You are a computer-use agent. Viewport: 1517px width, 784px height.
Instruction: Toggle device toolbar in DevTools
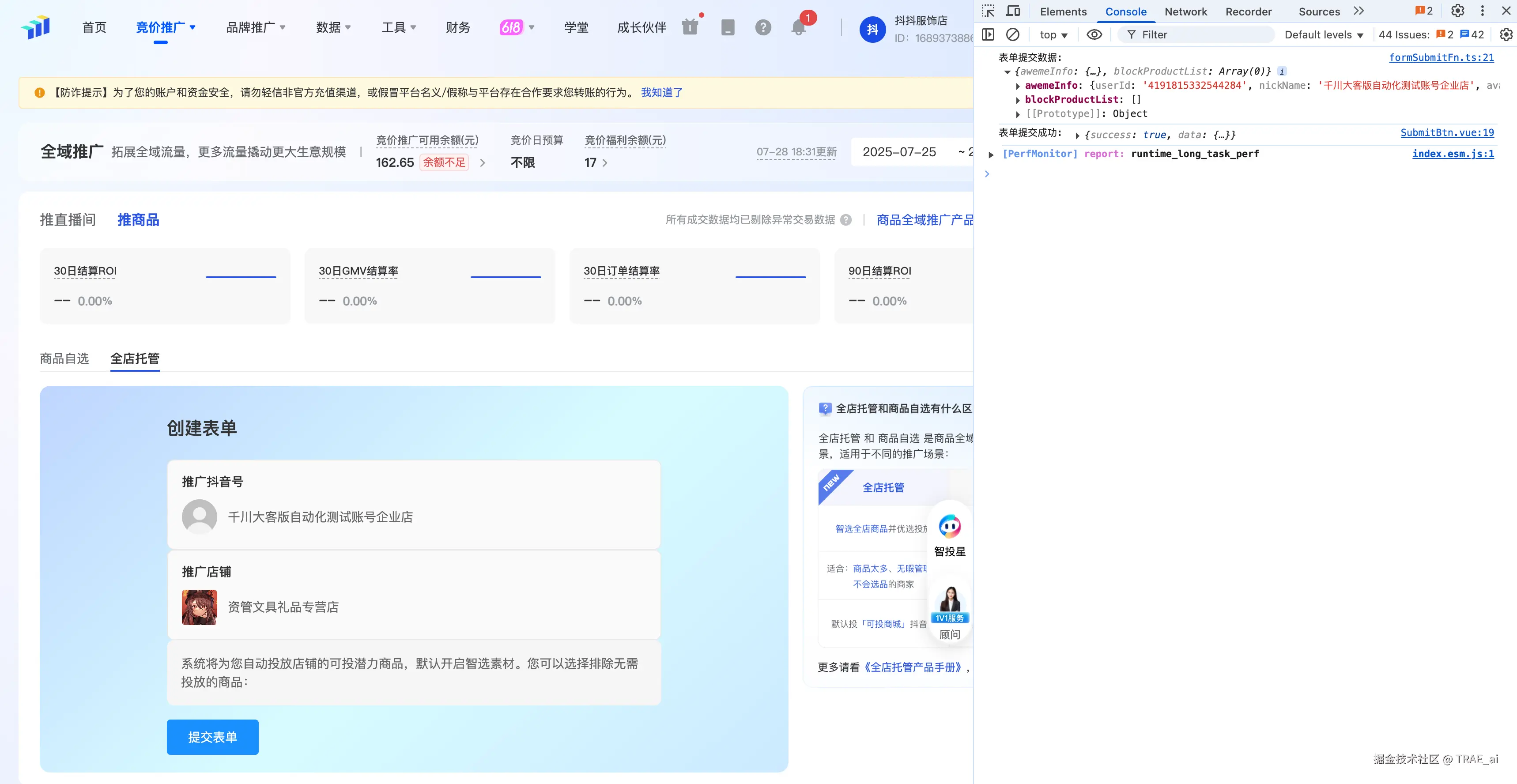click(x=1013, y=11)
